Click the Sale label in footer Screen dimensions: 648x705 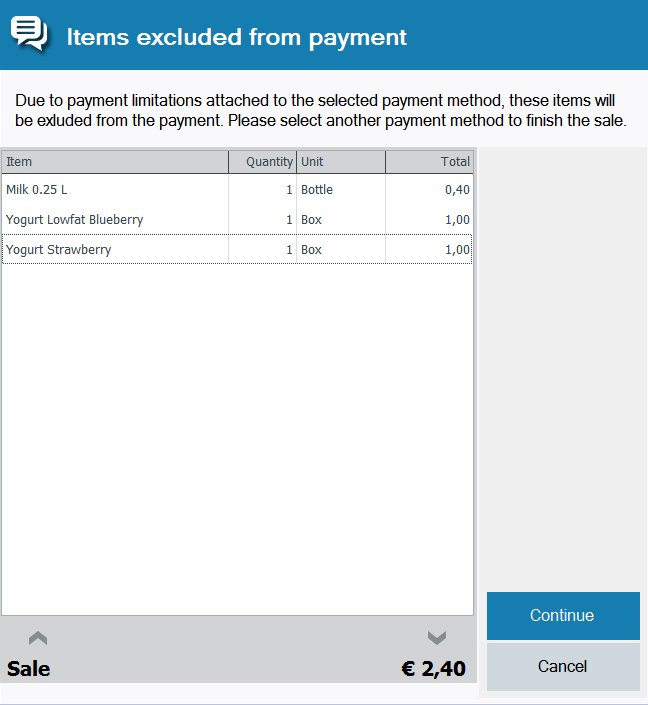28,669
